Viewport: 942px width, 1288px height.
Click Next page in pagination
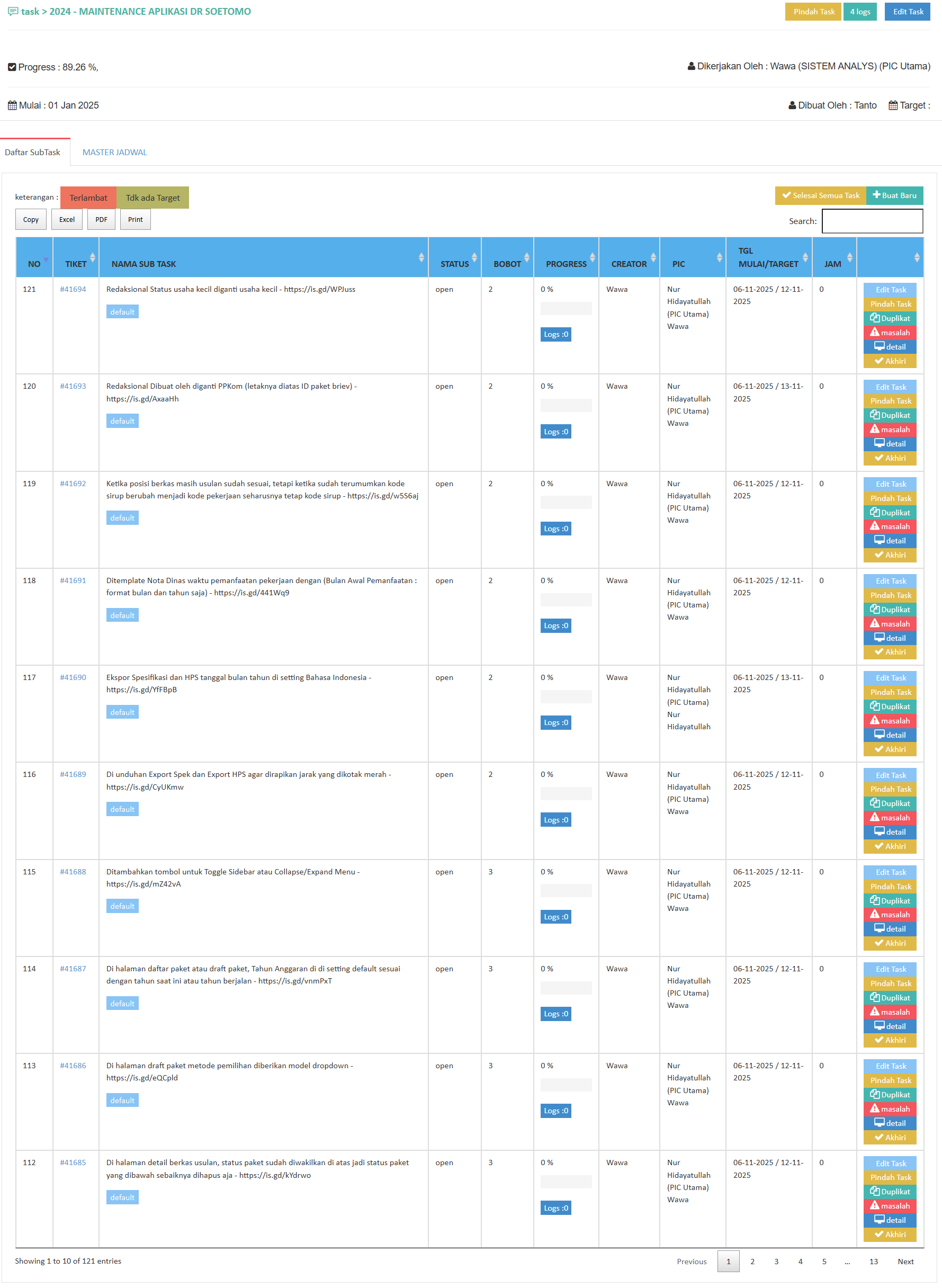click(x=905, y=1261)
